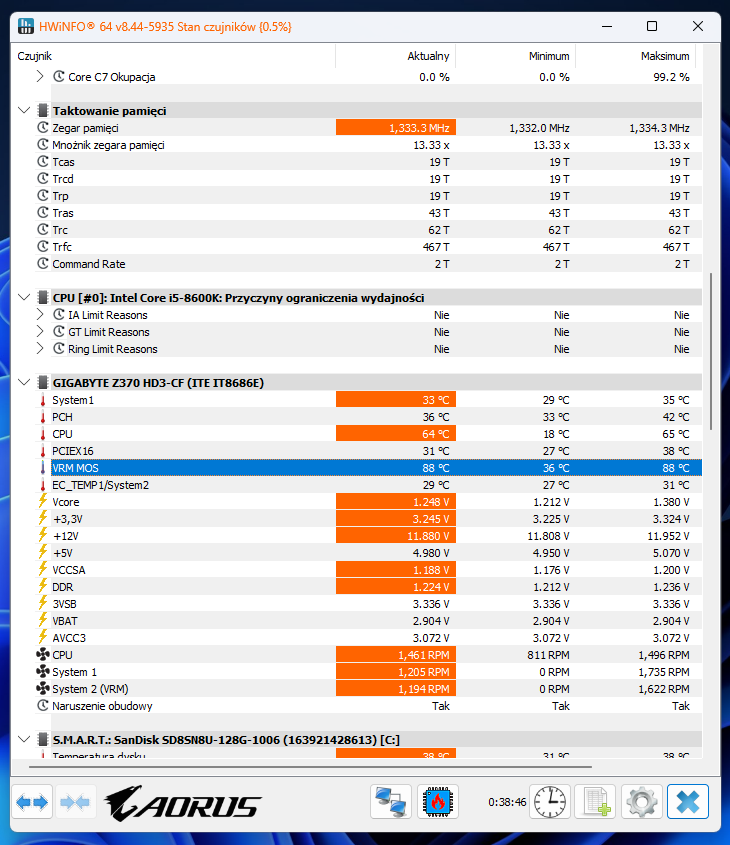Image resolution: width=730 pixels, height=845 pixels.
Task: Close sensors with the blue X button
Action: tap(688, 802)
